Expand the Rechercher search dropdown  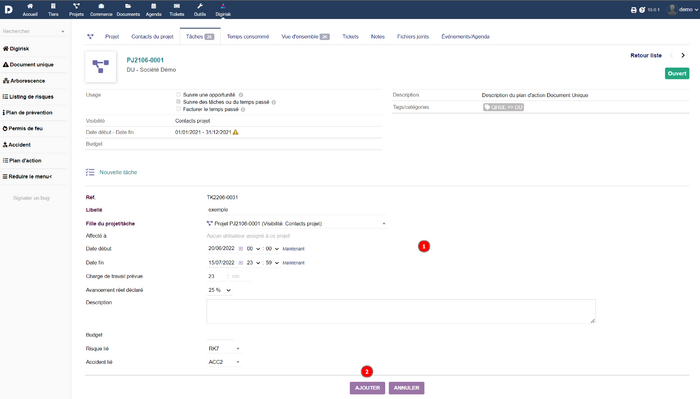(33, 31)
